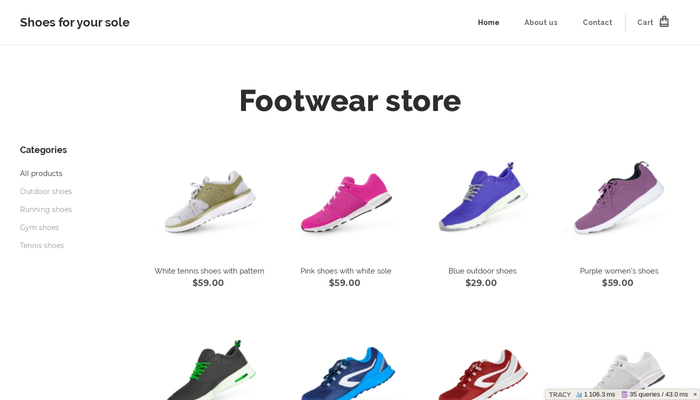Open the About us page
700x400 pixels.
pos(541,22)
